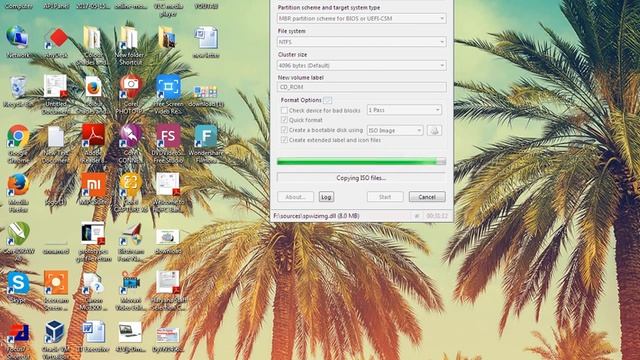The height and width of the screenshot is (360, 640).
Task: Toggle Check device for bad blocks checkbox
Action: point(284,111)
